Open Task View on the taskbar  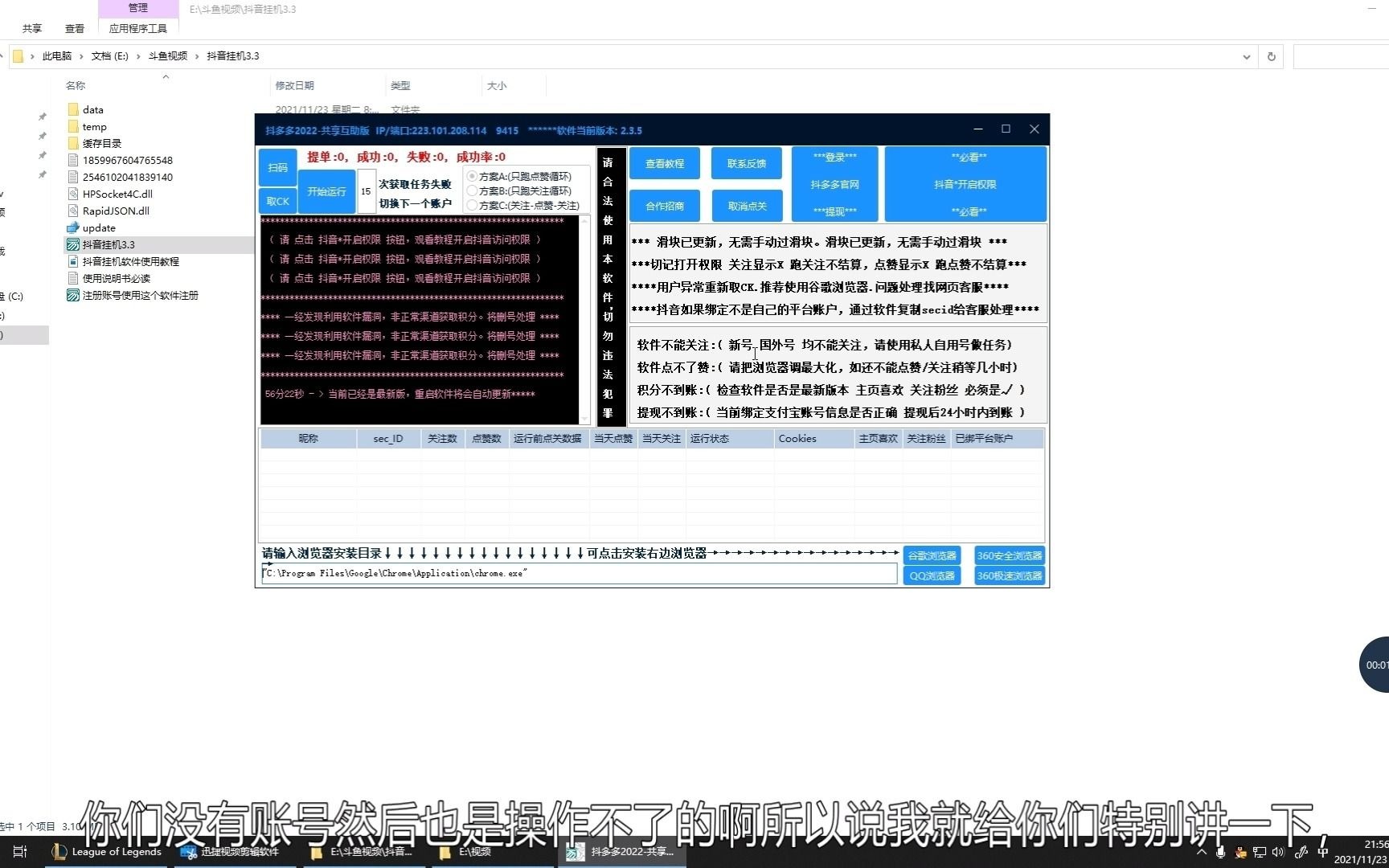pos(20,852)
